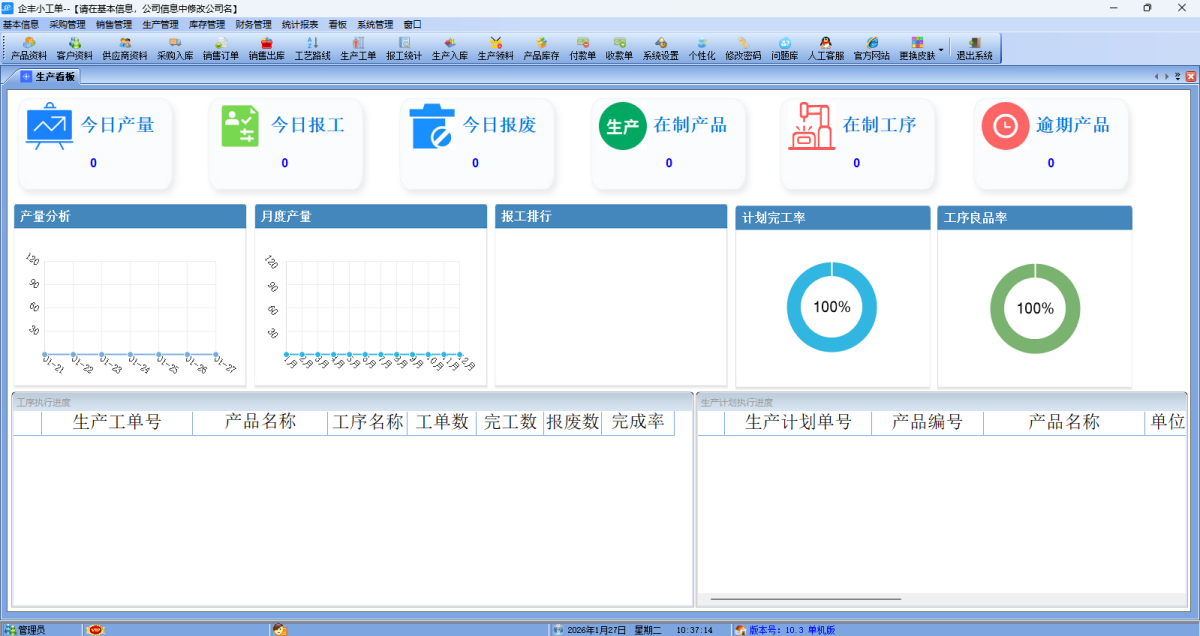
Task: Expand the 更换皮肤 dropdown arrow
Action: pyautogui.click(x=941, y=48)
